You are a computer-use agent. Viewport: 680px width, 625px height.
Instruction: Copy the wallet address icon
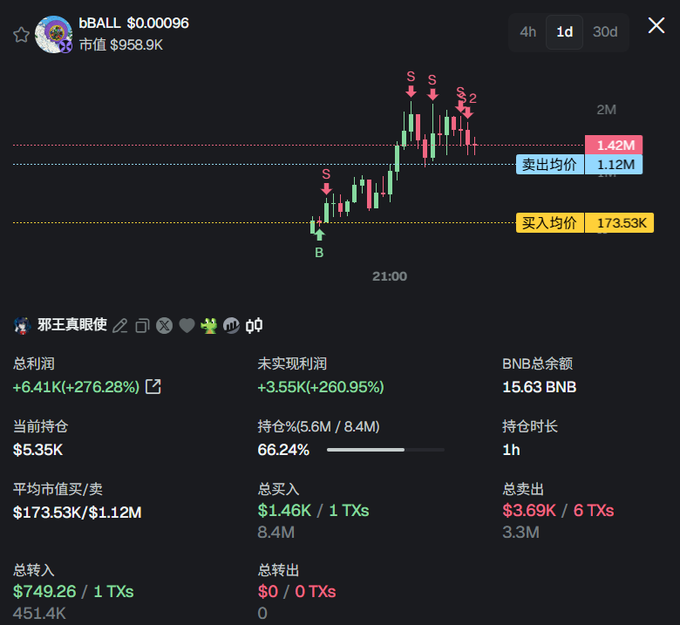coord(142,325)
